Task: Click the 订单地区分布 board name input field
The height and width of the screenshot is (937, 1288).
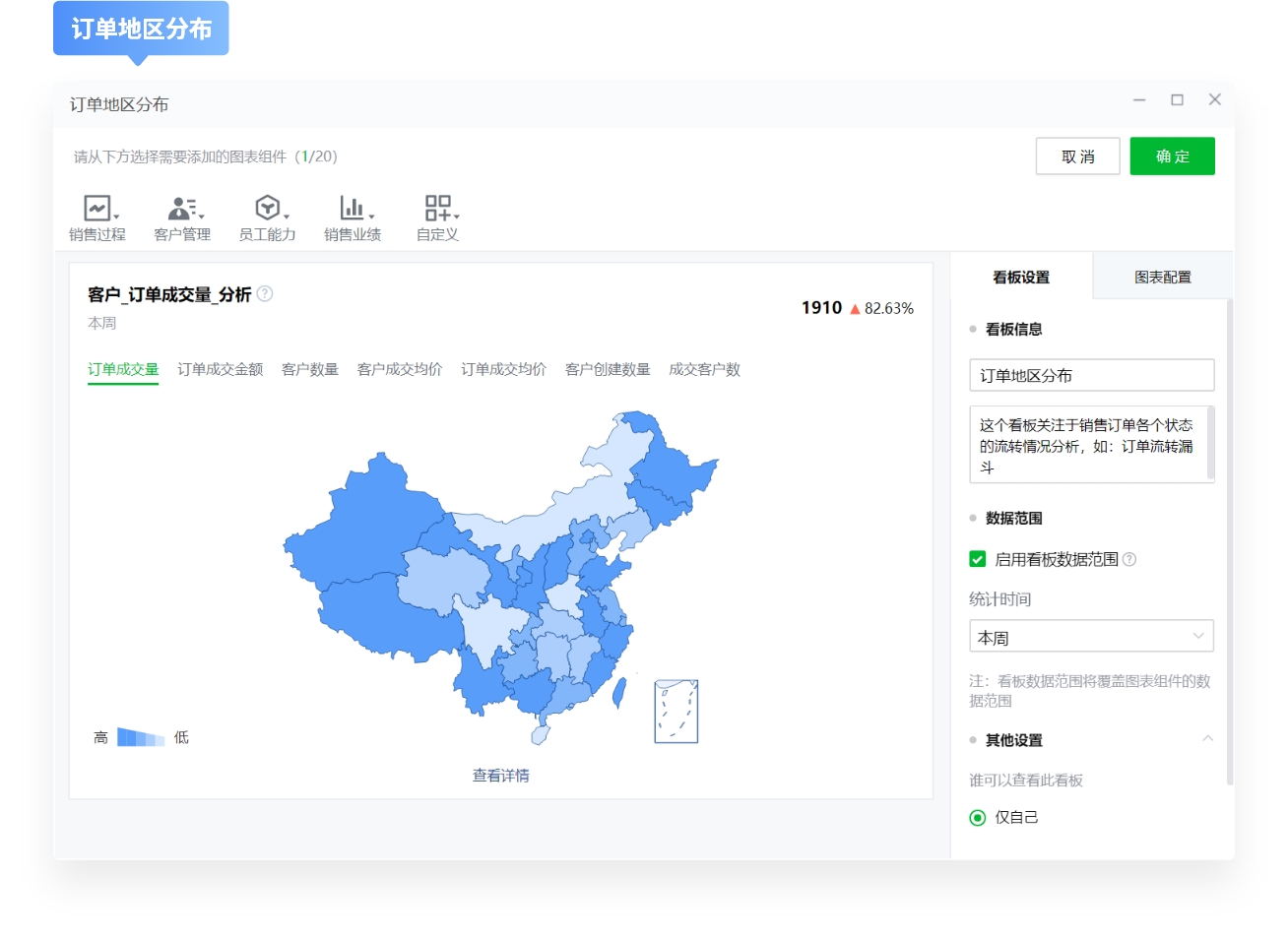Action: click(x=1091, y=375)
